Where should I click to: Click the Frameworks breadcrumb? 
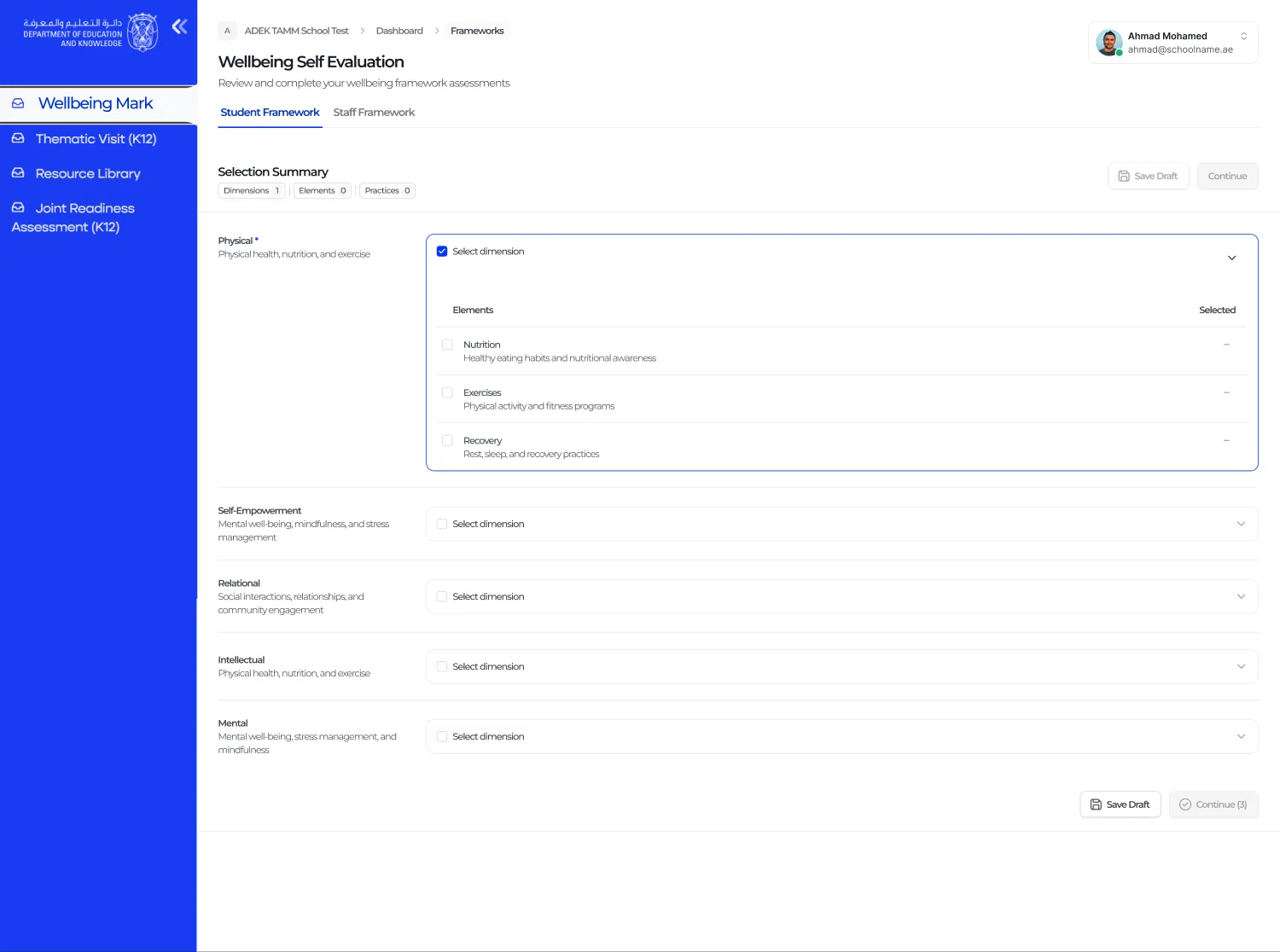click(x=477, y=31)
